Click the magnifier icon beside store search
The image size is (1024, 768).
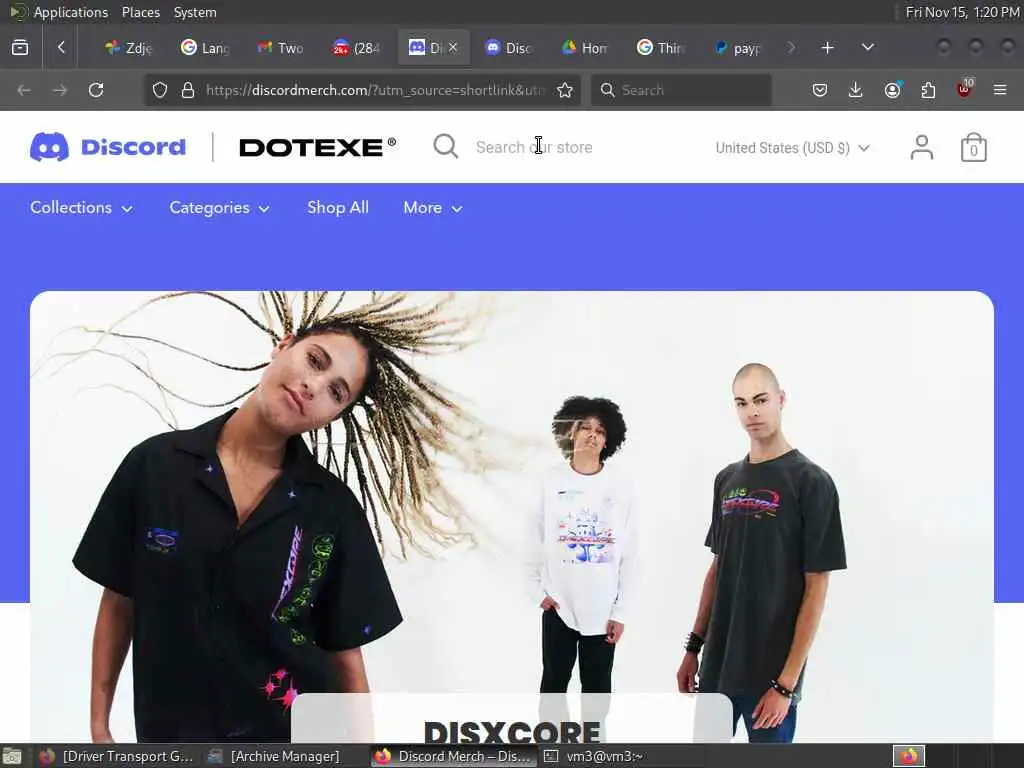pos(445,146)
